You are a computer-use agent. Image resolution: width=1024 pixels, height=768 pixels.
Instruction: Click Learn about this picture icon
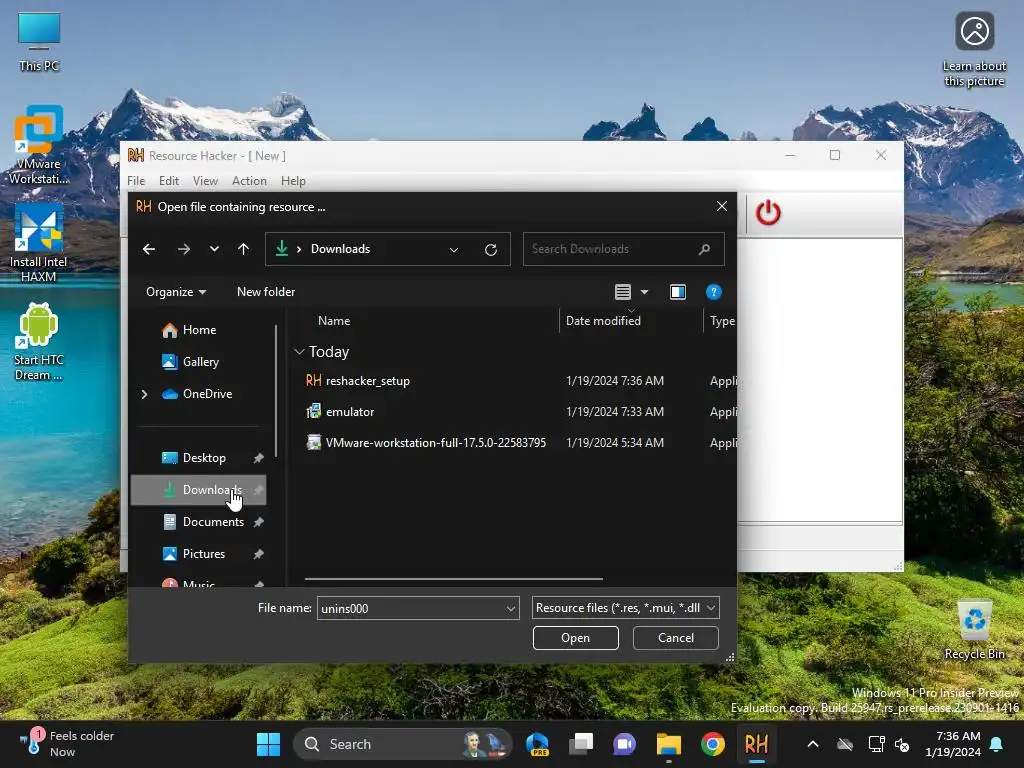pos(974,49)
